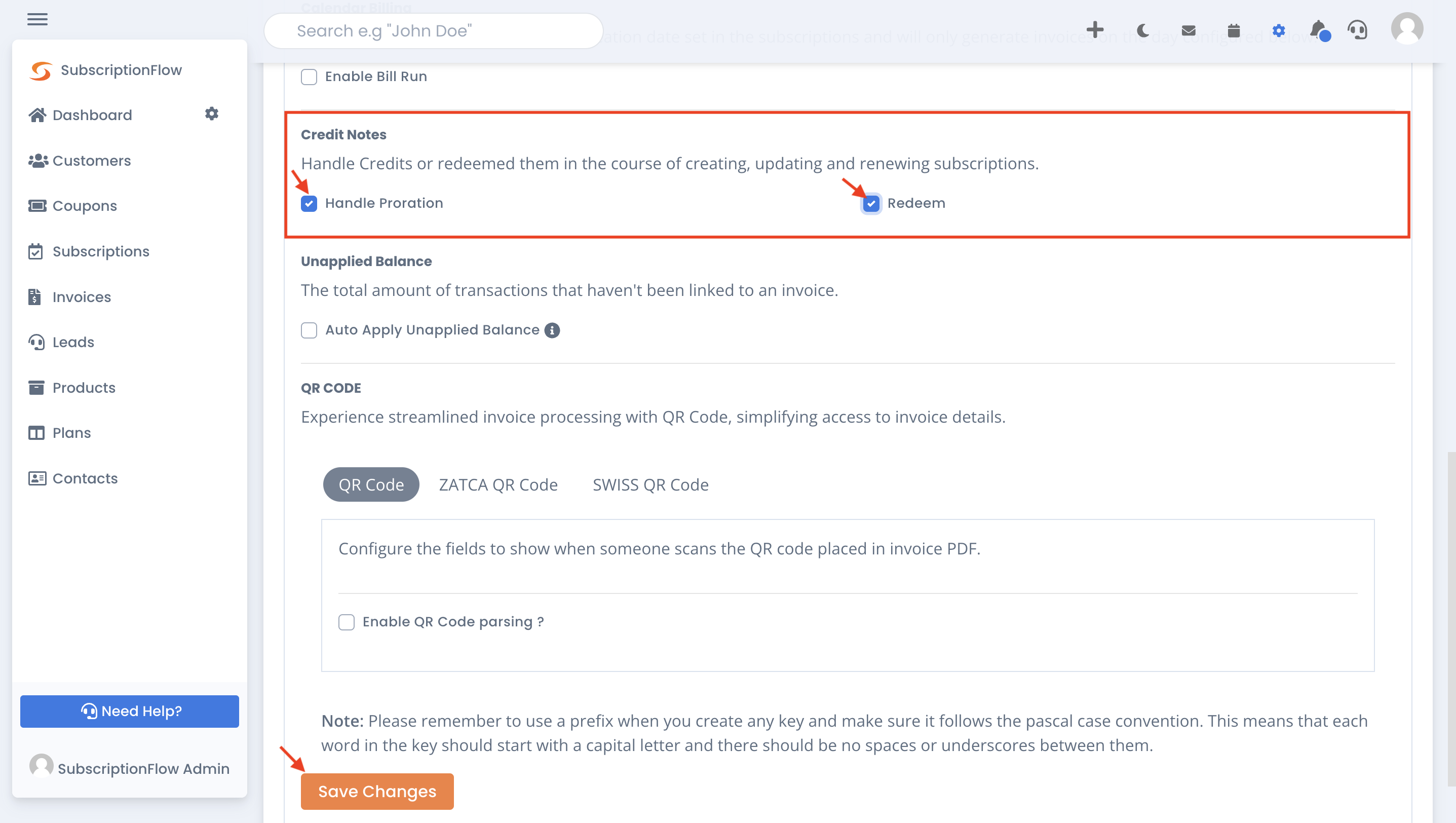
Task: Enable the Bill Run checkbox
Action: click(309, 77)
